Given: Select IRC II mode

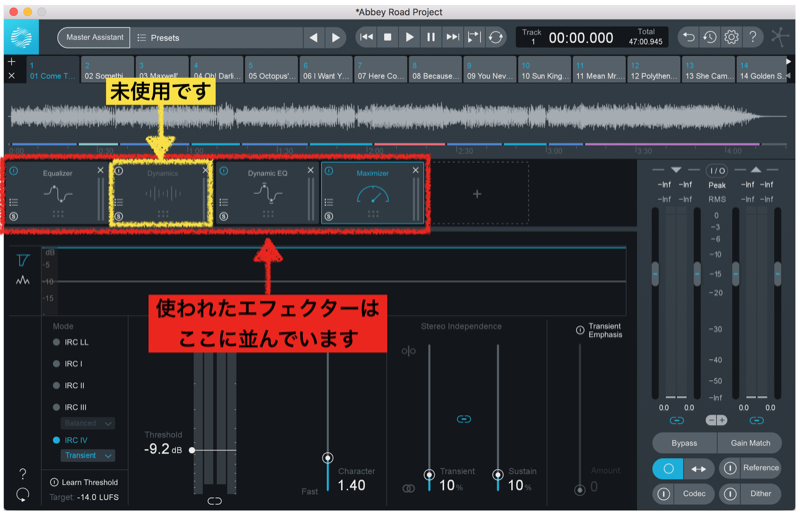Looking at the screenshot, I should coord(69,385).
